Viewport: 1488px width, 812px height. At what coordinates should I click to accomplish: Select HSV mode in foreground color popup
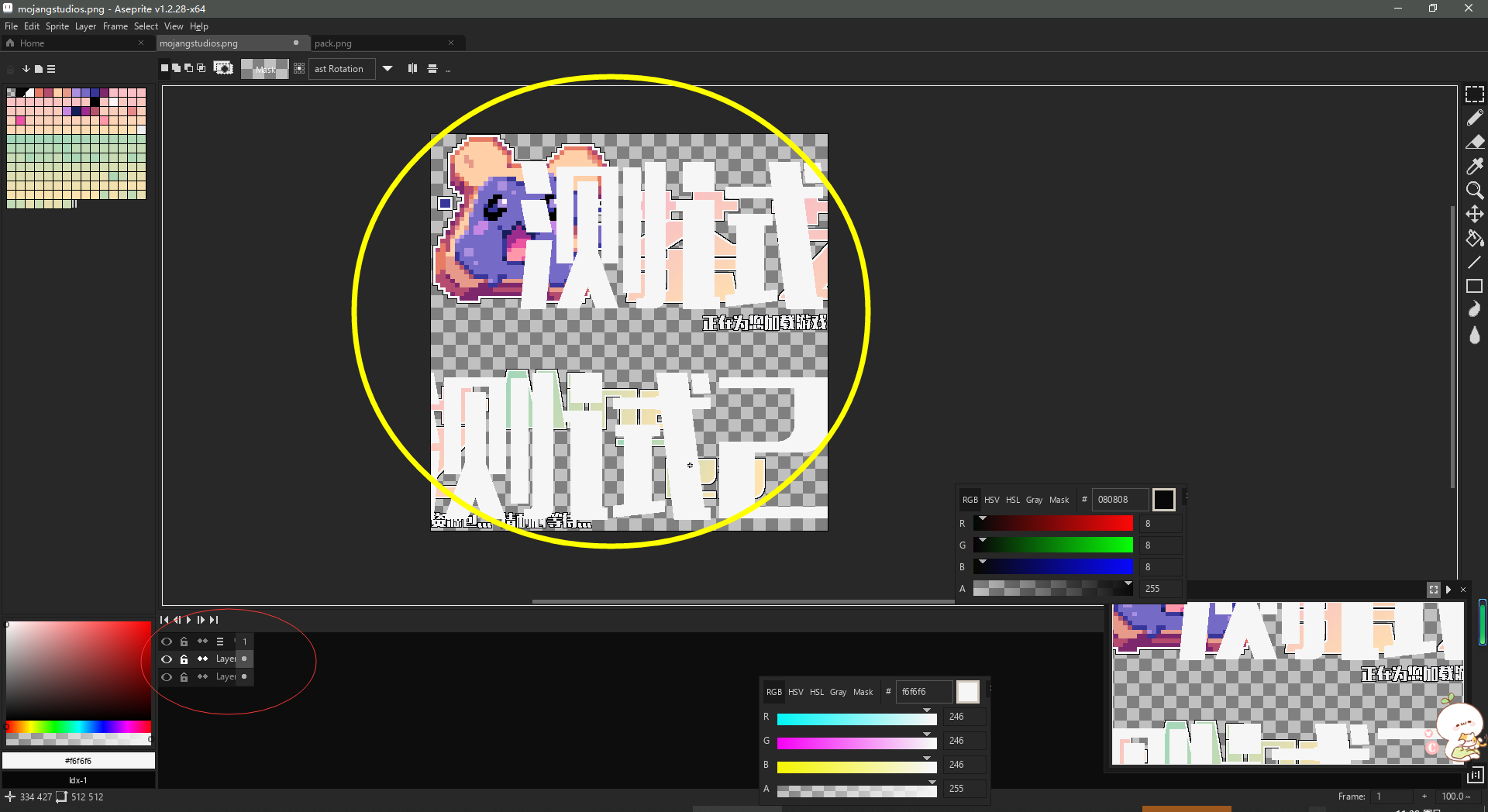(796, 692)
